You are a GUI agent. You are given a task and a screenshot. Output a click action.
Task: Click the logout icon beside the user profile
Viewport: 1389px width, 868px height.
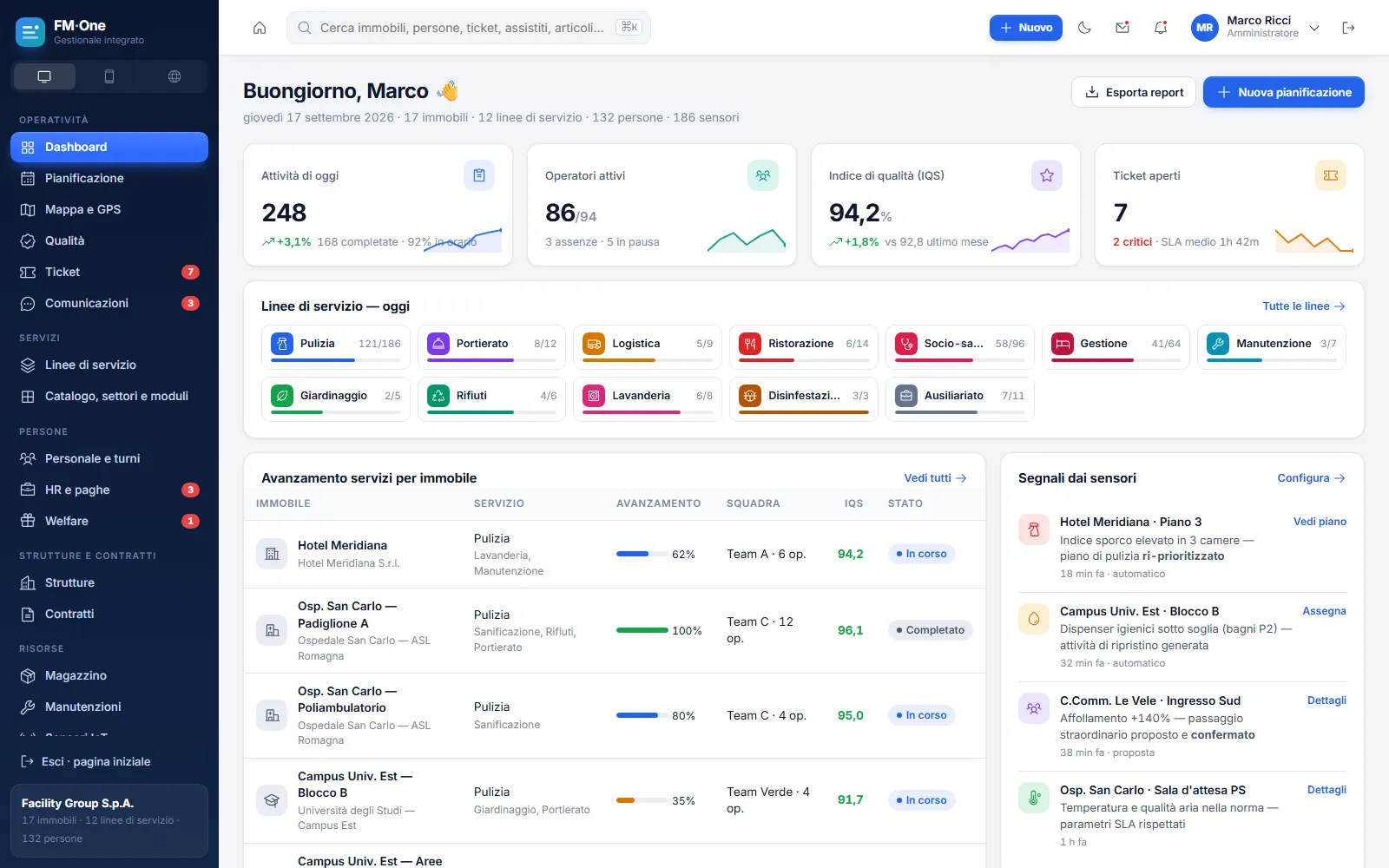click(1348, 28)
